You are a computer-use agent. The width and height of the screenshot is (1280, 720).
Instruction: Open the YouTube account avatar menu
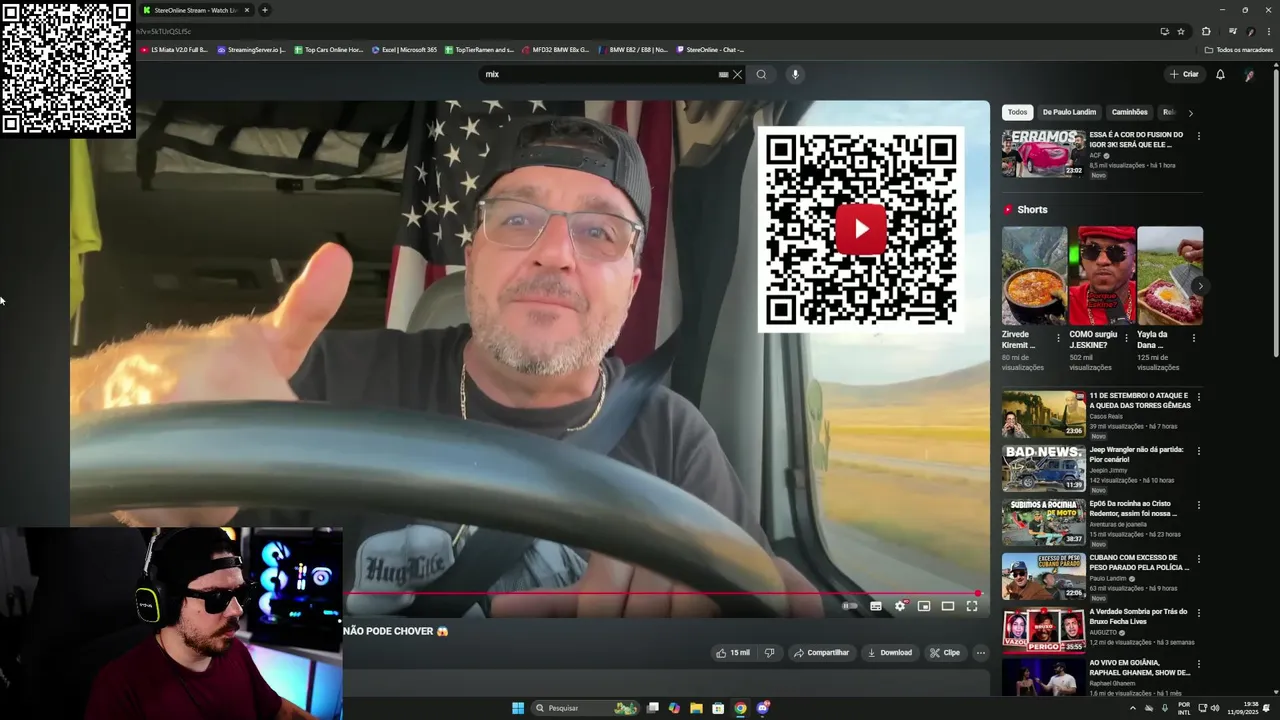click(x=1249, y=75)
